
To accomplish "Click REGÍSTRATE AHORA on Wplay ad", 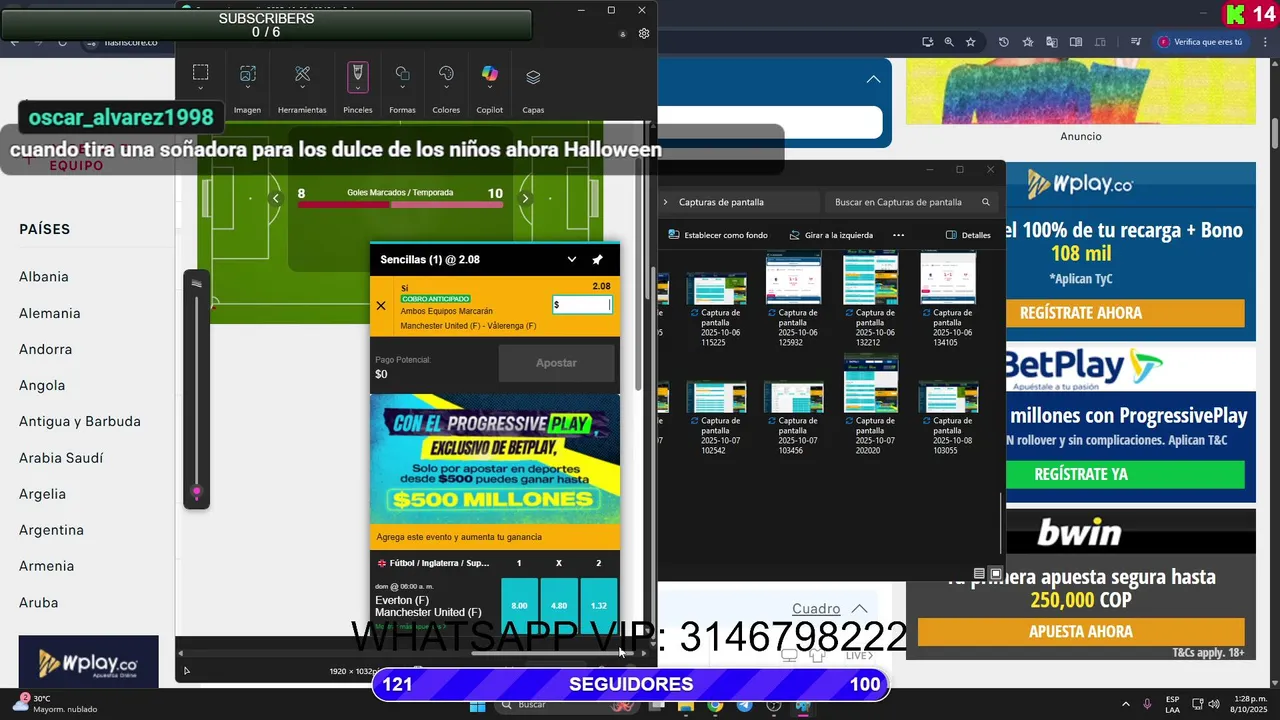I will point(1081,313).
